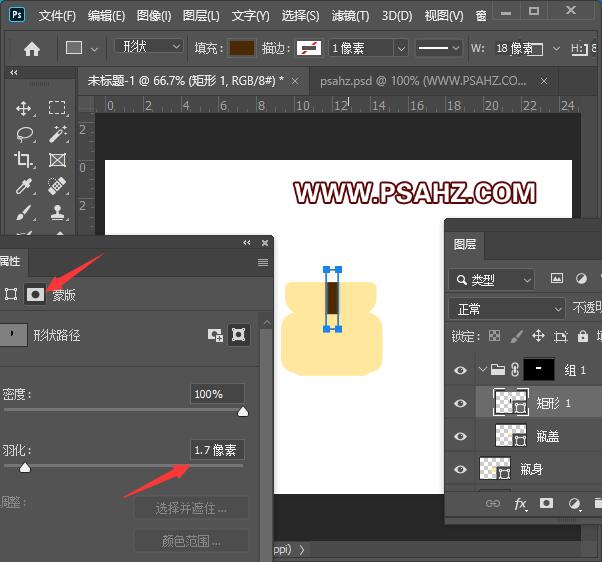Toggle the pixel layer filter icon
Viewport: 602px width, 562px height.
(x=557, y=278)
